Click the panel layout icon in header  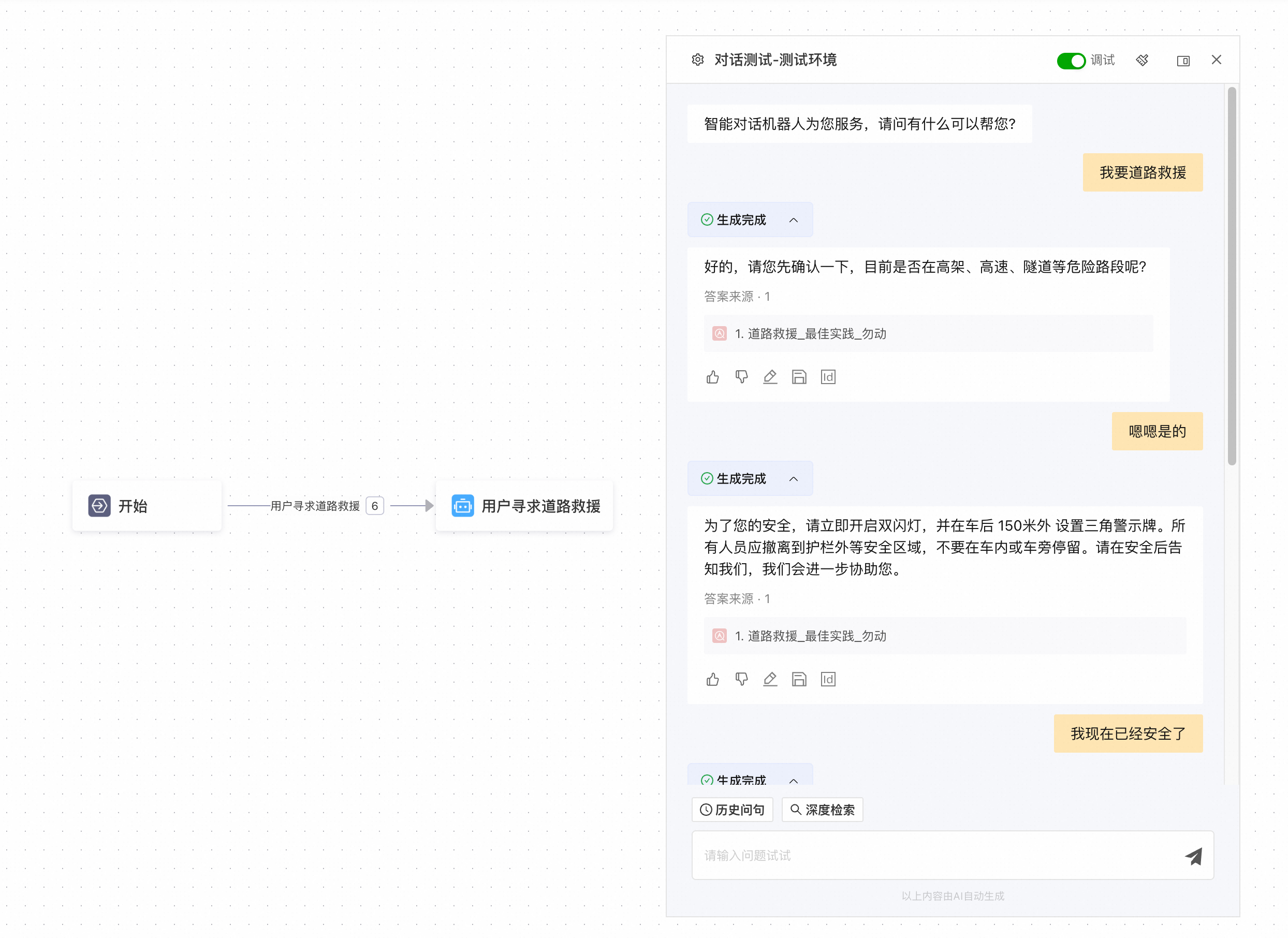coord(1183,61)
